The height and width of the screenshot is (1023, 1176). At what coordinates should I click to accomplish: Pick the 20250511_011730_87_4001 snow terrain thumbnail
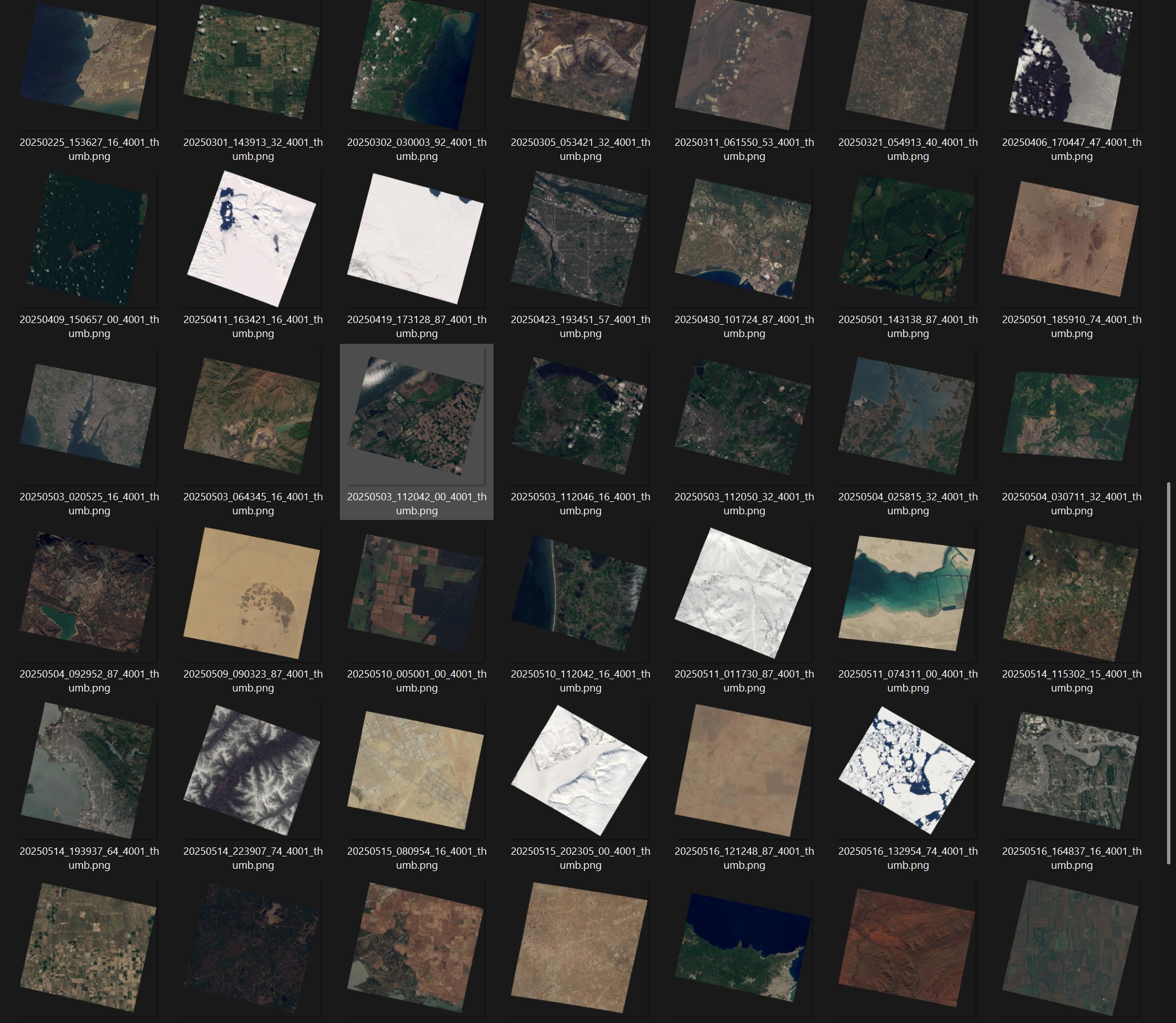pos(743,593)
